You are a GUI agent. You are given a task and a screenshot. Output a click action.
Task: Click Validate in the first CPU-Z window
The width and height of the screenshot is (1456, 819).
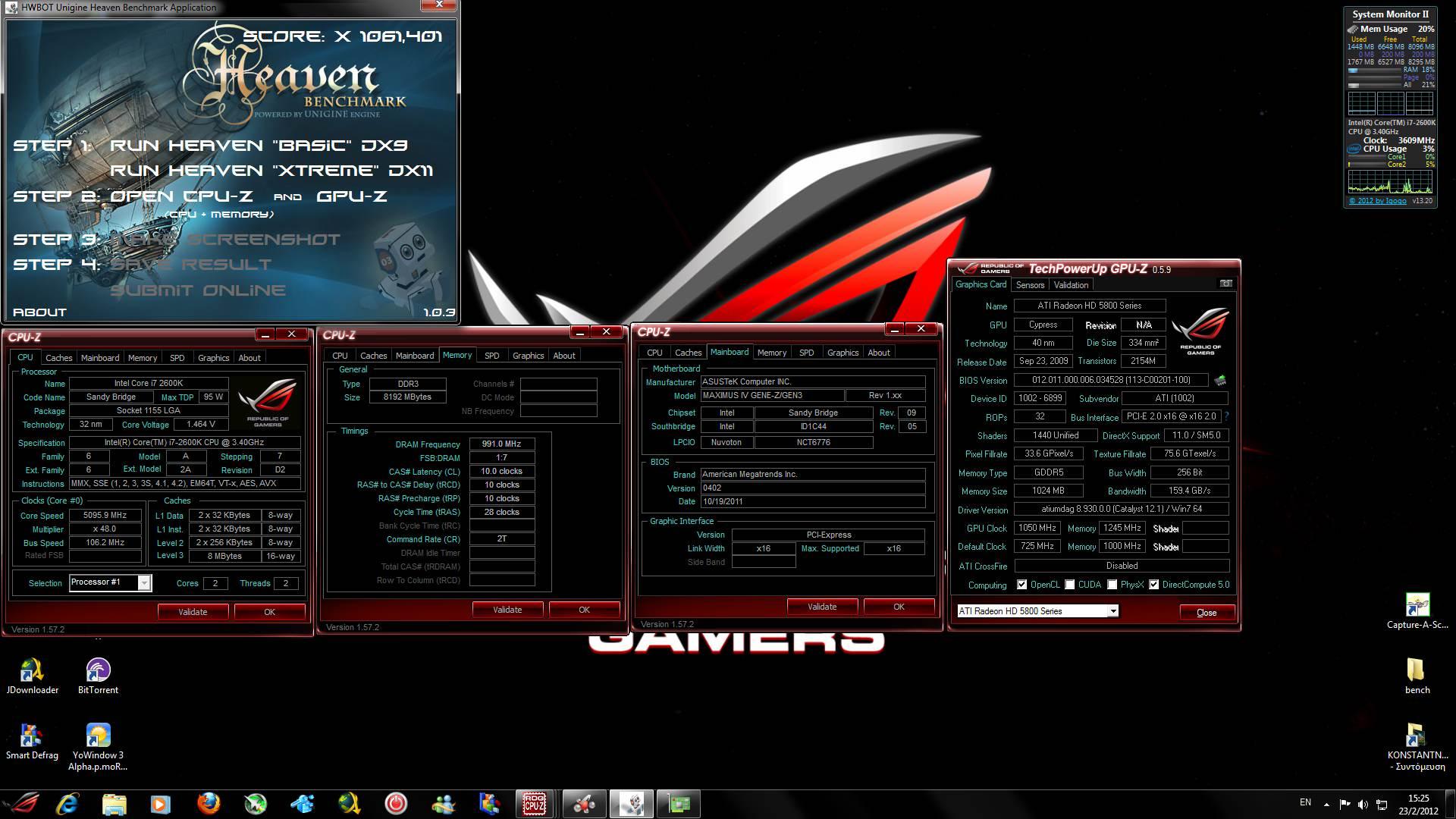193,612
